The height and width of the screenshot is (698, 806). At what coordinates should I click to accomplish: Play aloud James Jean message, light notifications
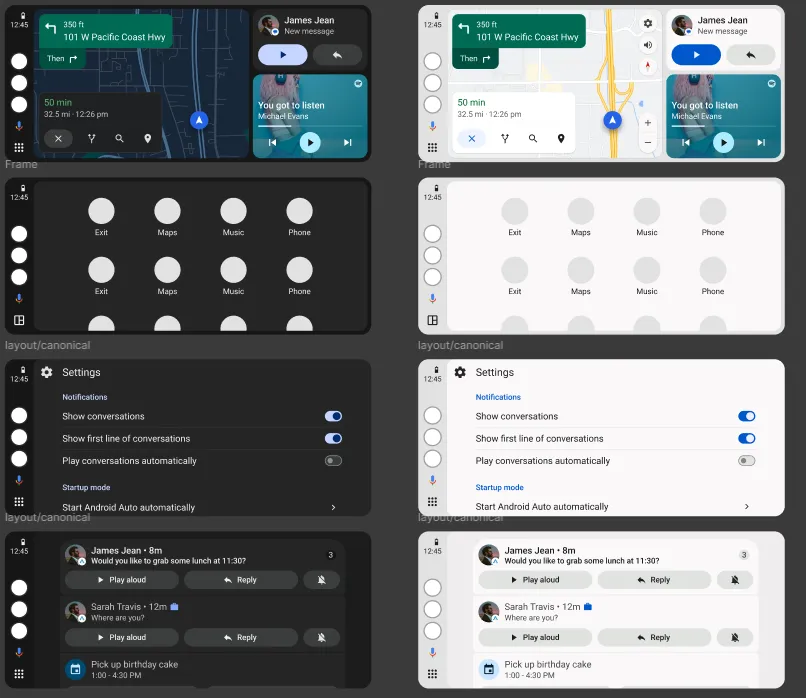535,580
